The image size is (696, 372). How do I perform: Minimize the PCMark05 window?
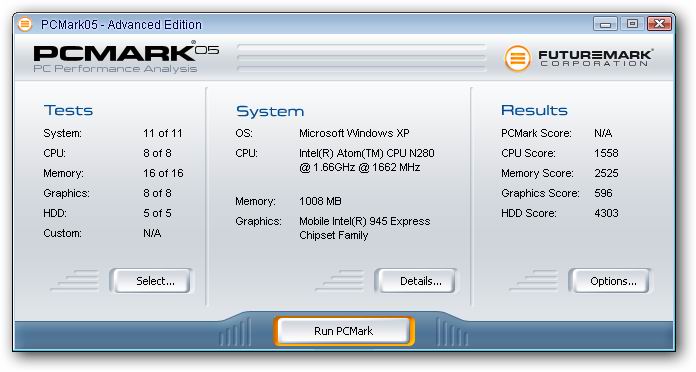tap(605, 24)
